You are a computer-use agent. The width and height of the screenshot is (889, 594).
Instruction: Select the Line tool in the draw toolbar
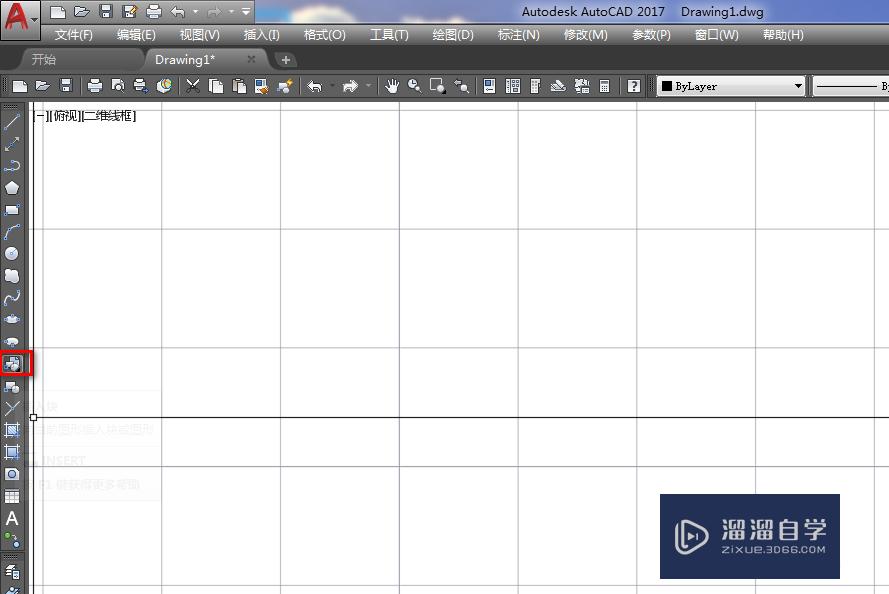coord(12,122)
